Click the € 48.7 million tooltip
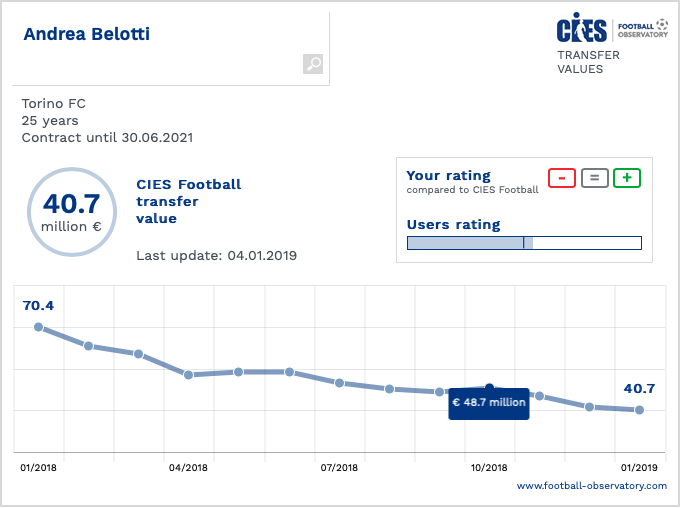The width and height of the screenshot is (680, 508). point(488,403)
